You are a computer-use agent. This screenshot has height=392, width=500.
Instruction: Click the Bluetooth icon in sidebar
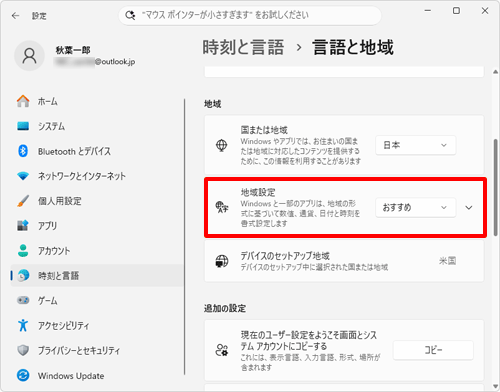click(23, 151)
